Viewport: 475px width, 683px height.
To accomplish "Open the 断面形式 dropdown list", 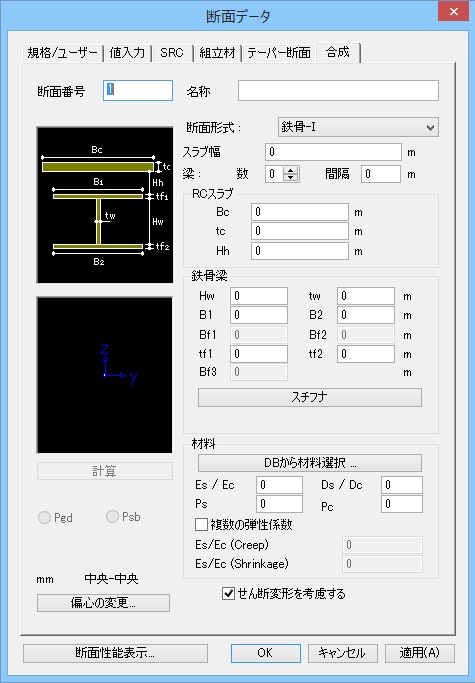I will (x=358, y=127).
